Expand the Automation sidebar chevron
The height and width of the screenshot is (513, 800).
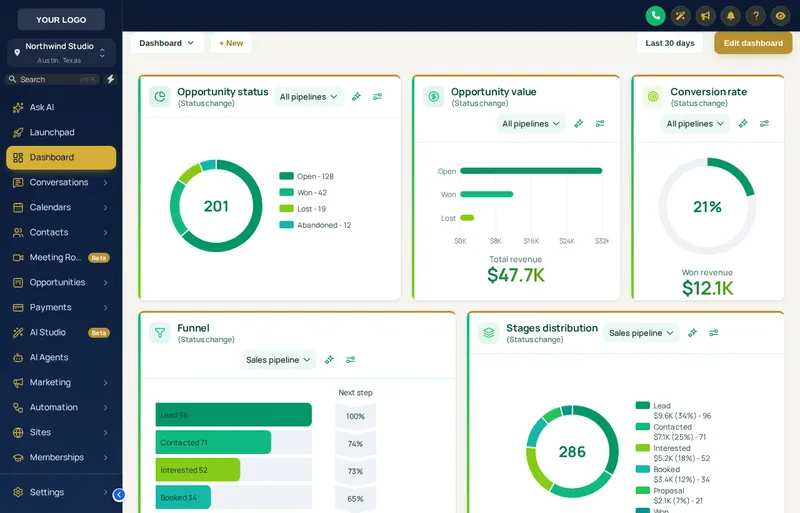(106, 407)
